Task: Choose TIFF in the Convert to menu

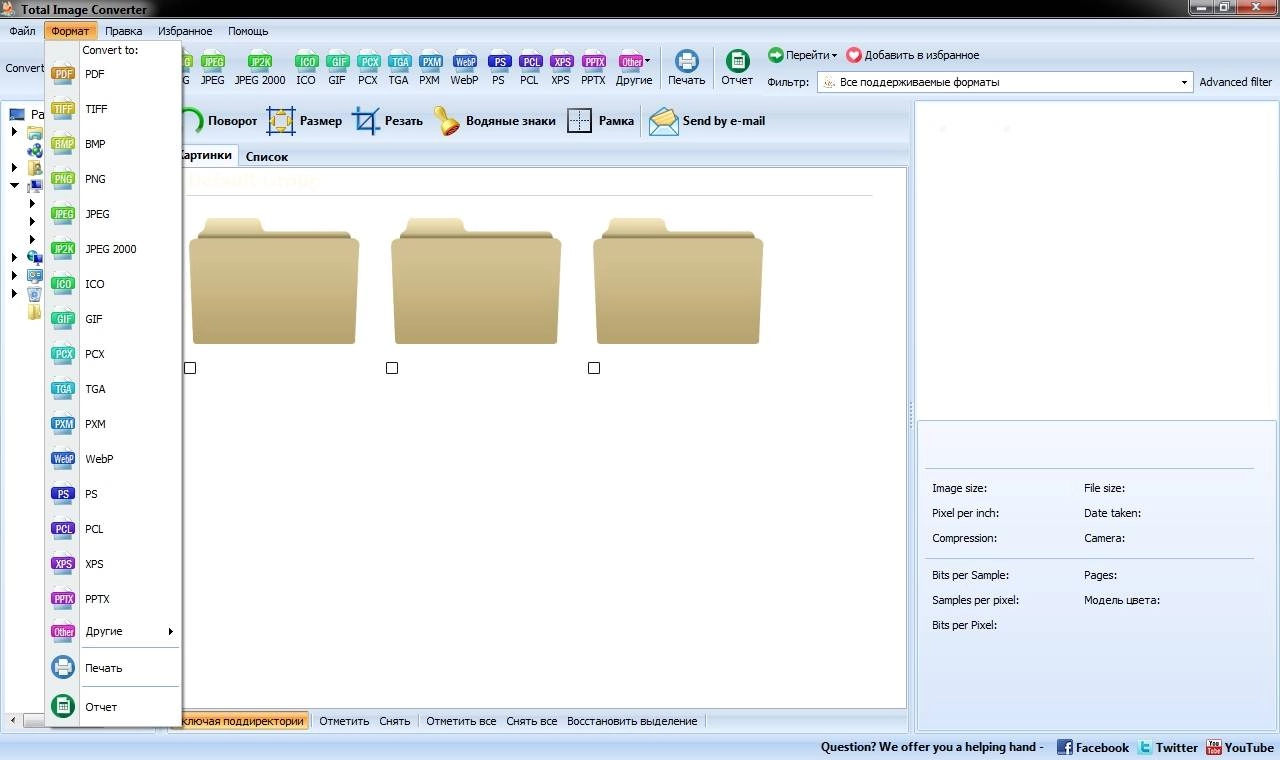Action: pos(113,109)
